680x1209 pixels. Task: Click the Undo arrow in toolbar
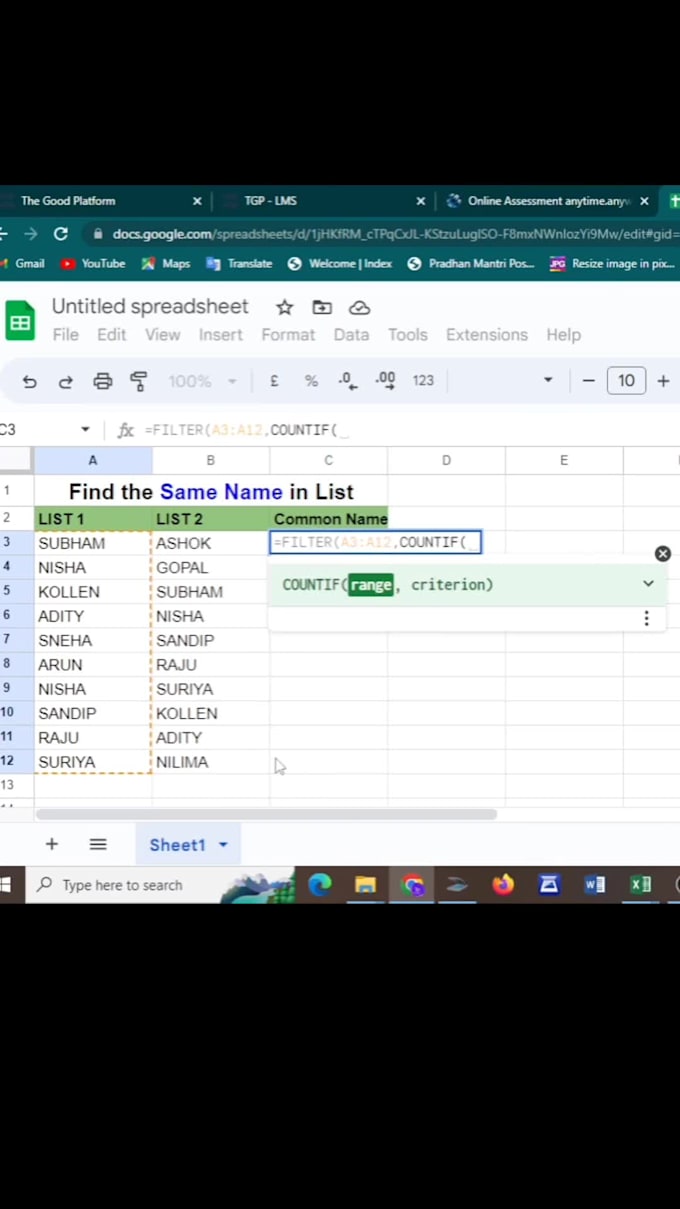(x=29, y=381)
